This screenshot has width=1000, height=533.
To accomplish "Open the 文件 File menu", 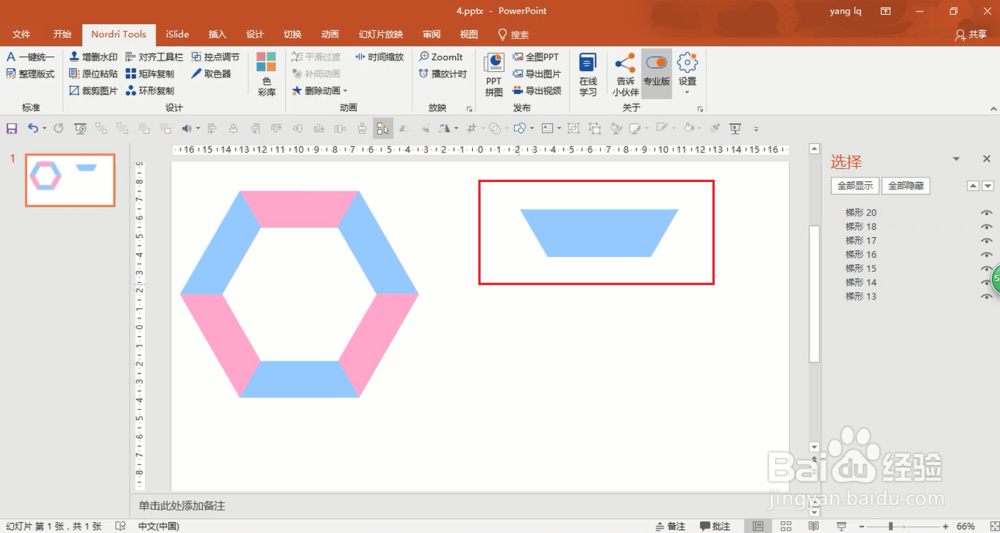I will (21, 34).
